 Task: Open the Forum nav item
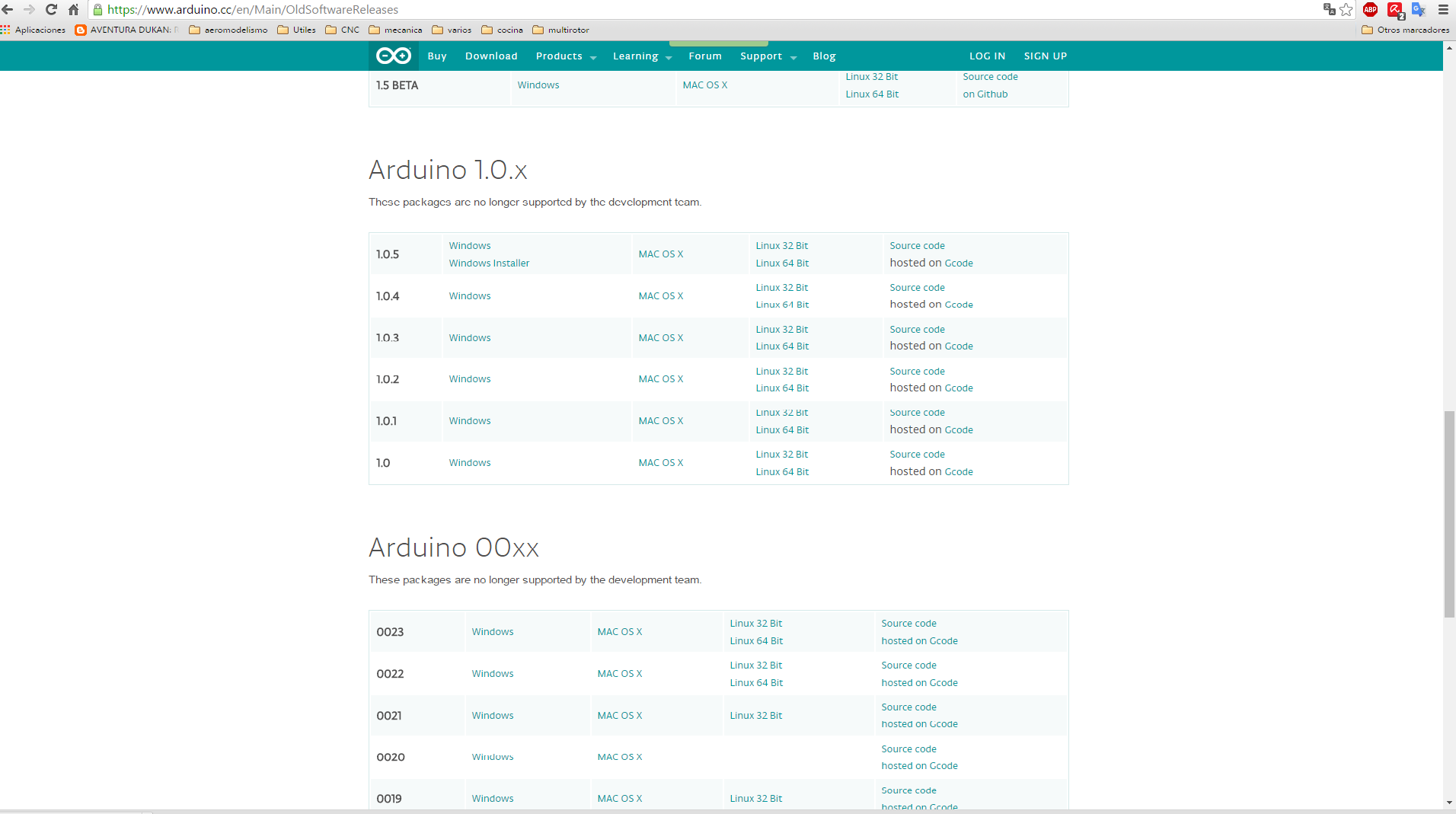[x=704, y=56]
